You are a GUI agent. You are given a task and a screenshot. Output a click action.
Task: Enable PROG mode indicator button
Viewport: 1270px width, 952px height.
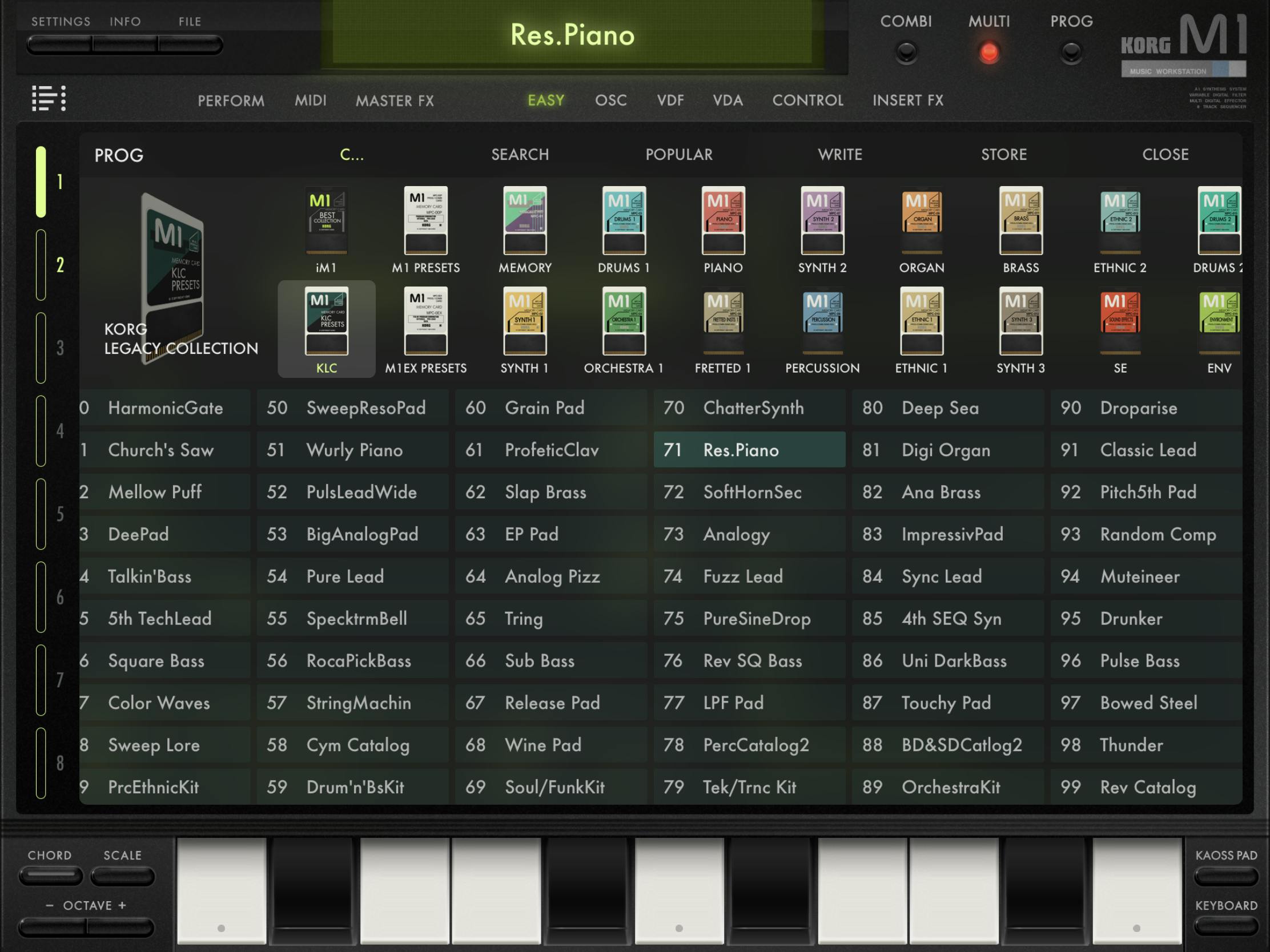[1071, 52]
